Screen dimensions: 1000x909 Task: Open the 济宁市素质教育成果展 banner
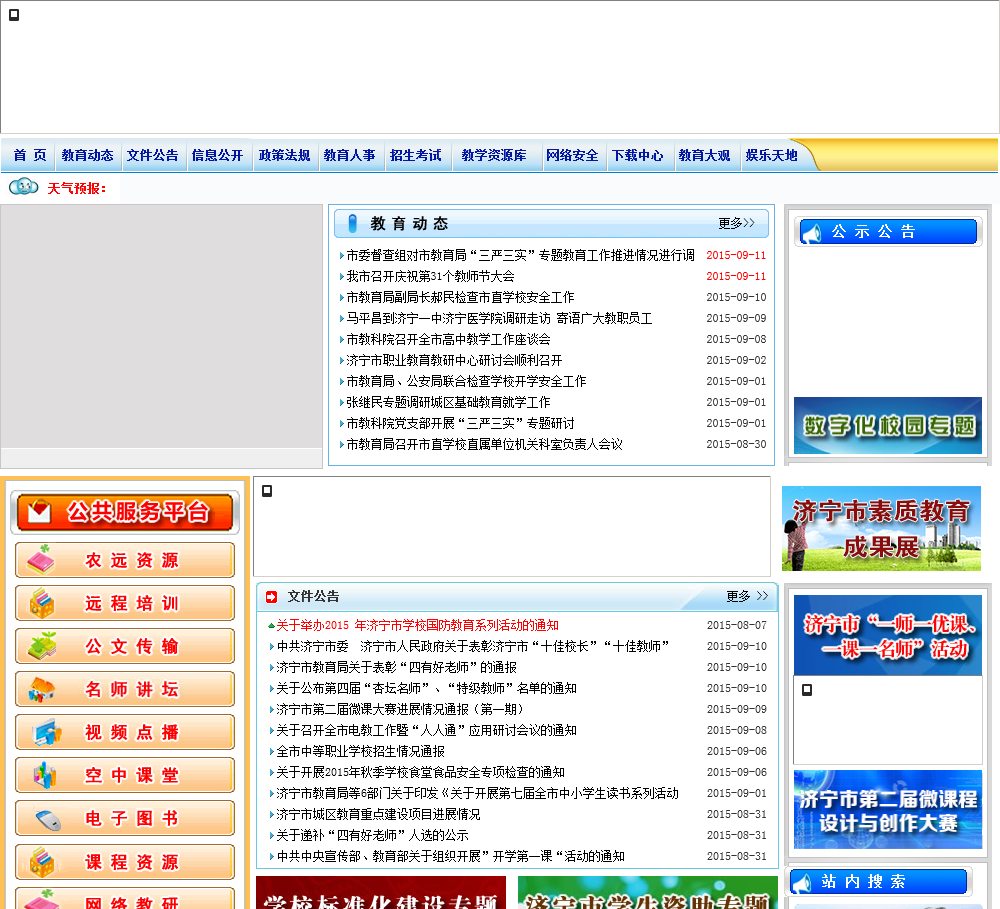881,528
